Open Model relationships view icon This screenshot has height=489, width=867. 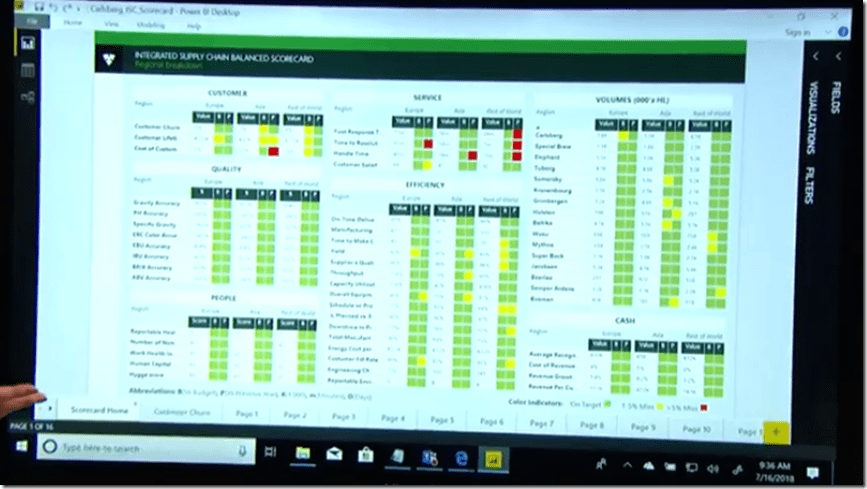click(27, 97)
